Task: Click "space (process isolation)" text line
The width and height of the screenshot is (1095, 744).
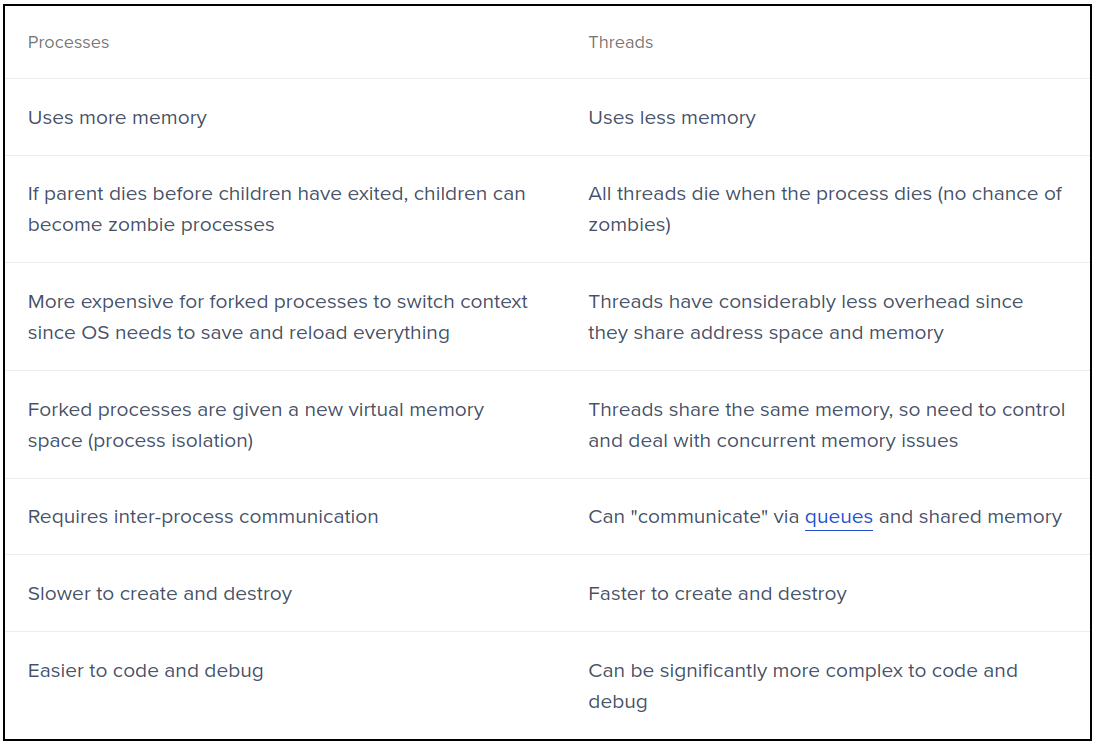Action: [x=140, y=441]
